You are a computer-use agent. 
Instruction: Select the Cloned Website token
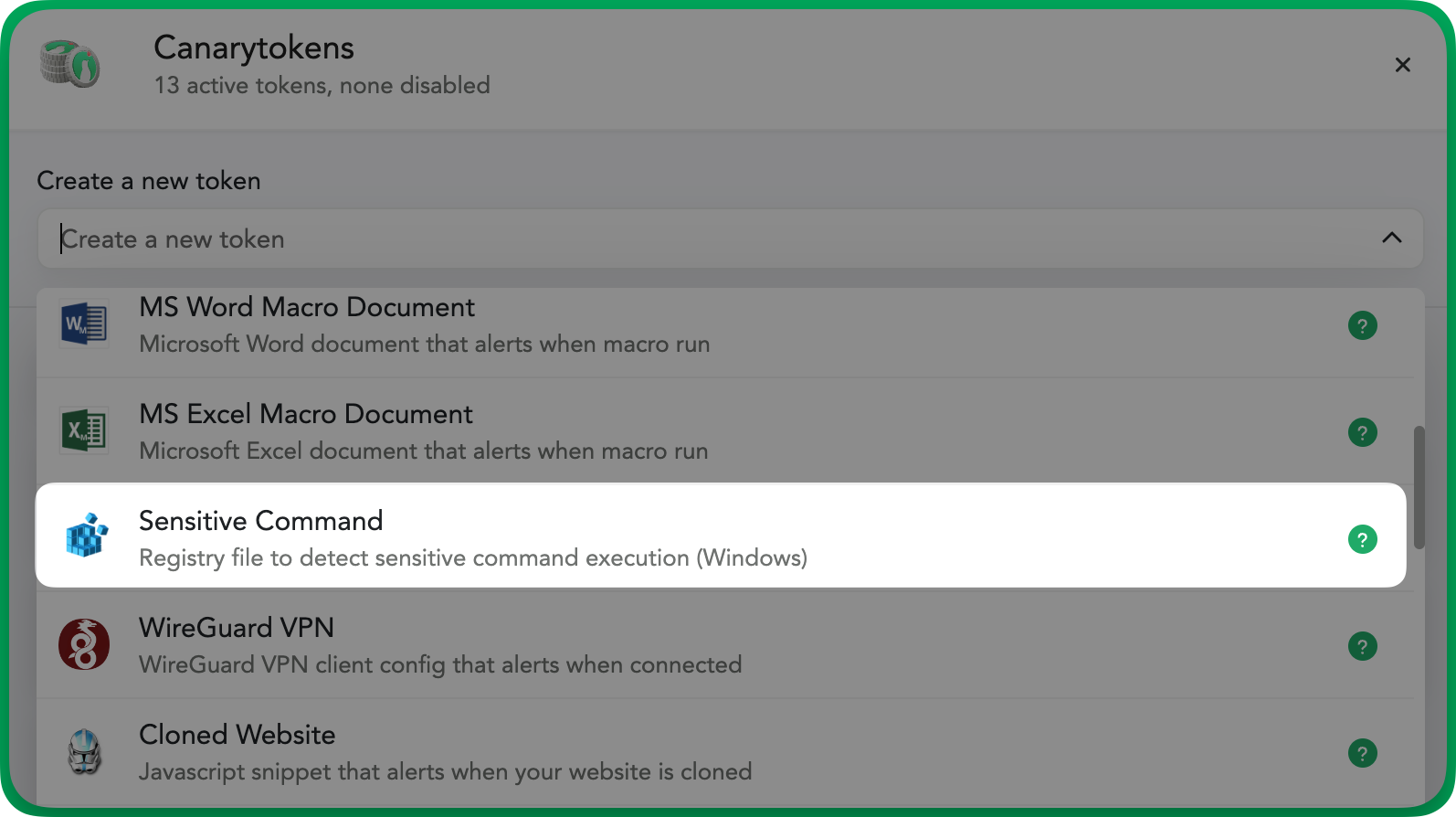click(725, 752)
